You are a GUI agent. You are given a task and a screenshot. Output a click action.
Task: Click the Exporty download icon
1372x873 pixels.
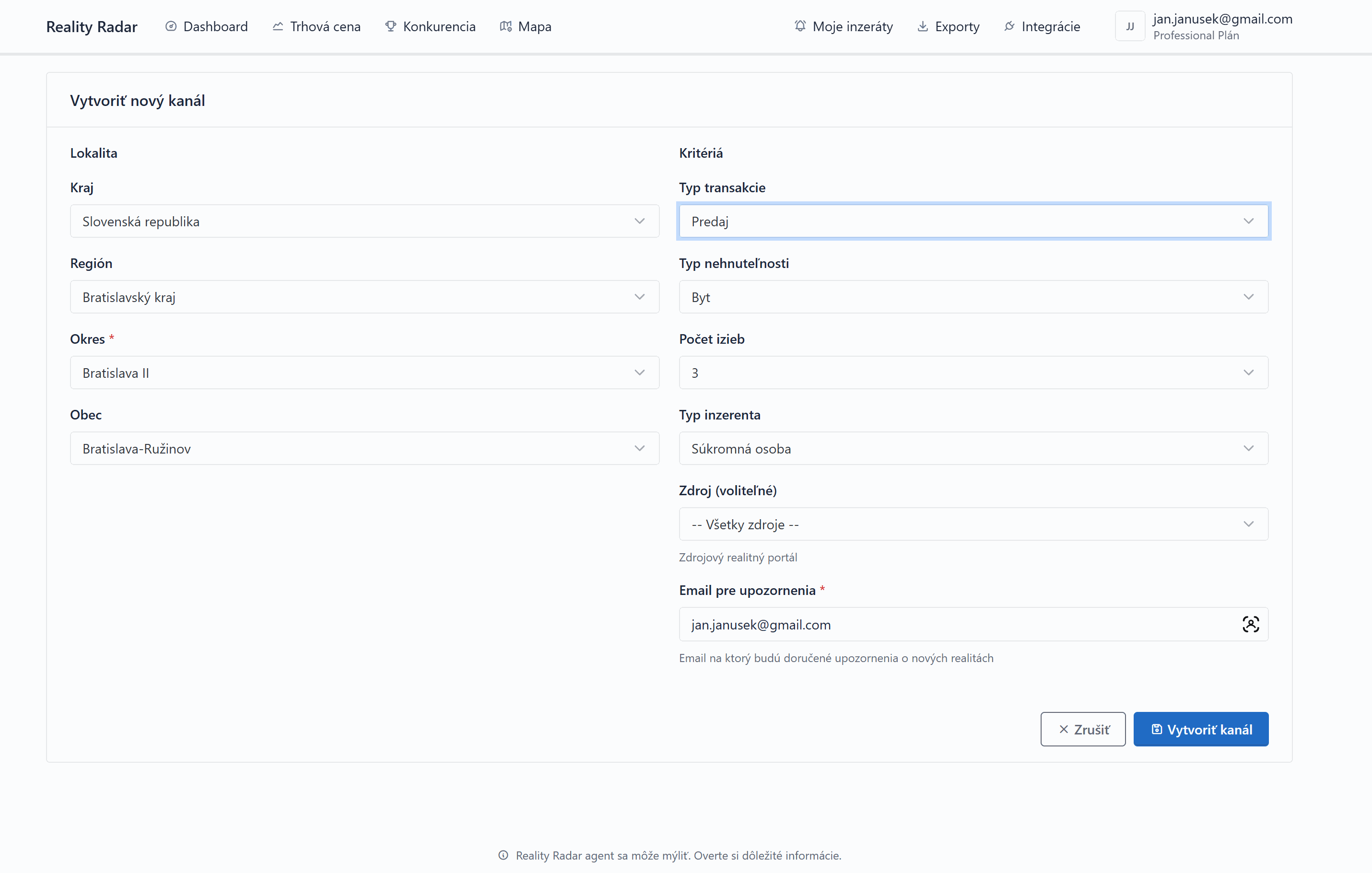923,26
